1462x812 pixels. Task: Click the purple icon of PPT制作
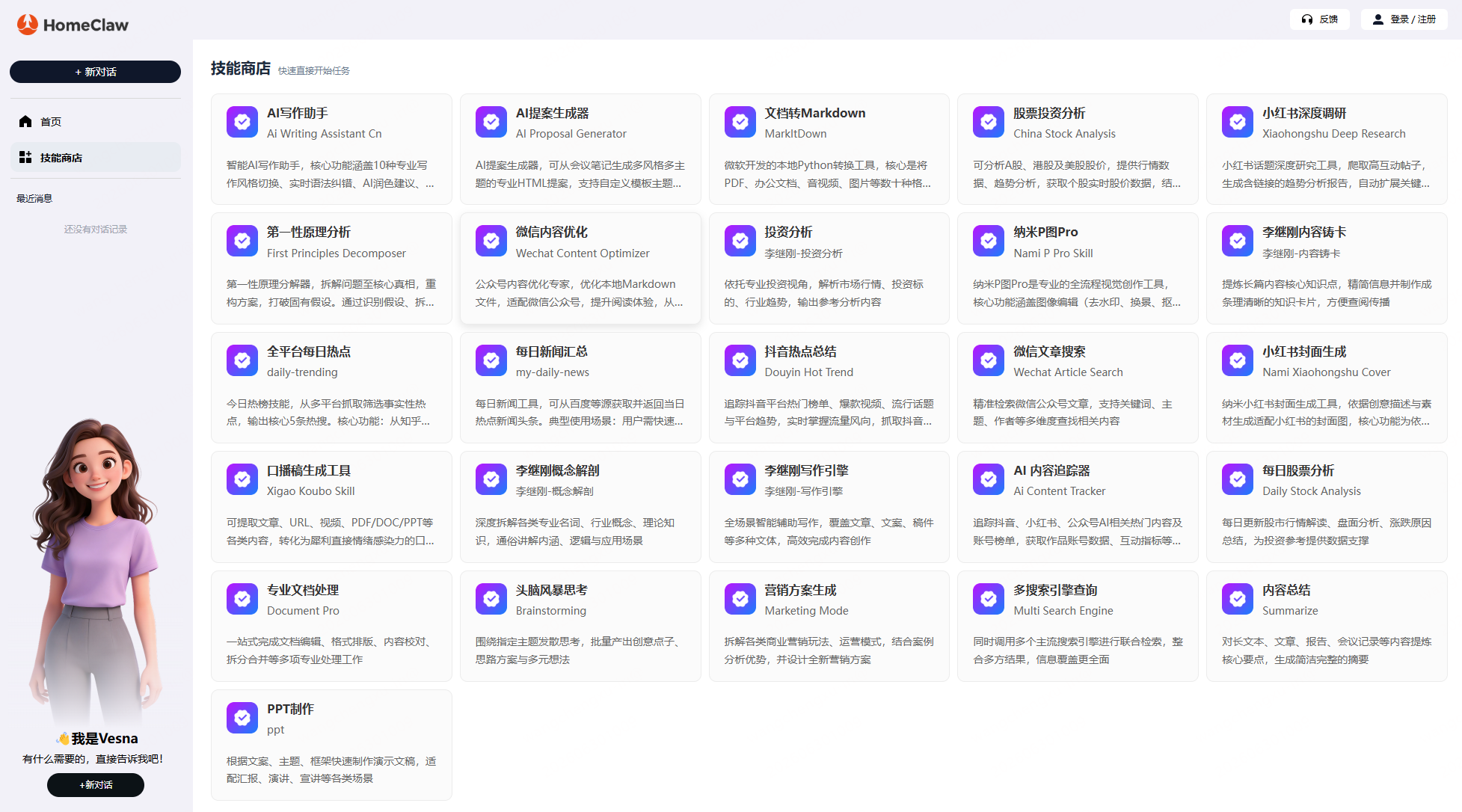242,718
